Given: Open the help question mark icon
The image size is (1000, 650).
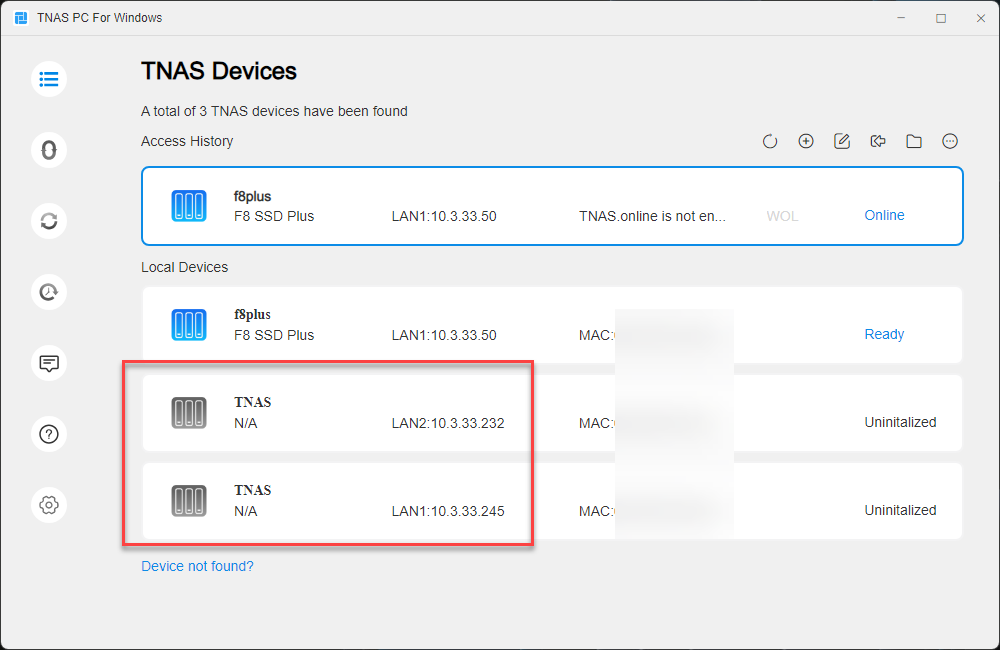Looking at the screenshot, I should click(49, 434).
